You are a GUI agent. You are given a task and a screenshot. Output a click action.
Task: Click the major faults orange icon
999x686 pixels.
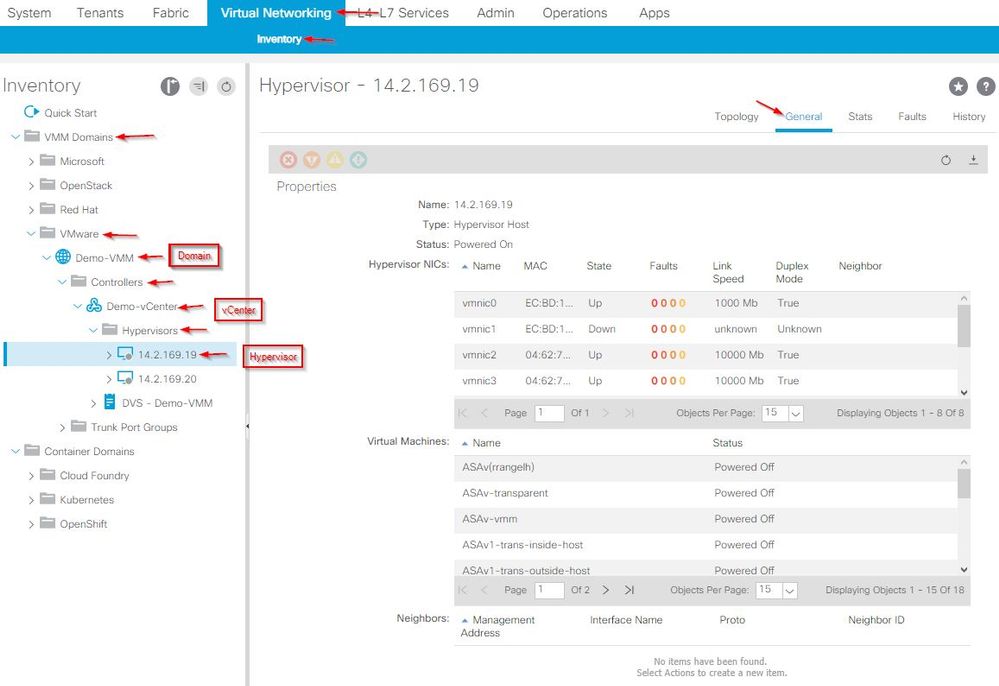pyautogui.click(x=312, y=160)
